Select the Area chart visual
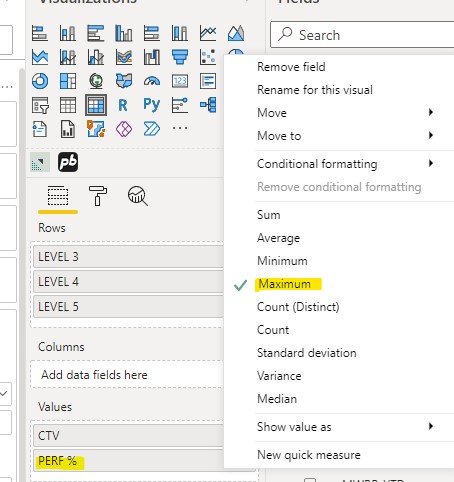Image resolution: width=454 pixels, height=482 pixels. [x=236, y=33]
